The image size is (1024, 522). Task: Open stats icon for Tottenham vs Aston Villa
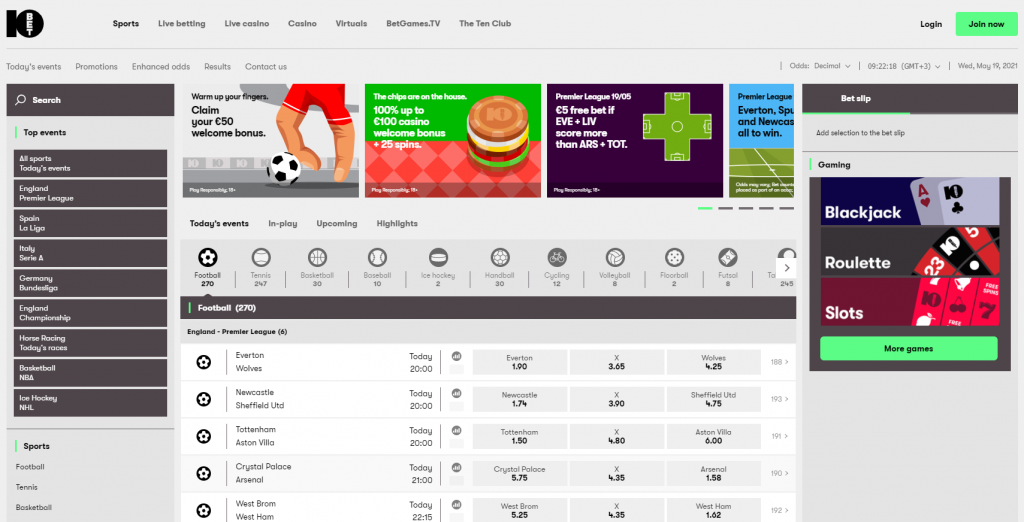click(456, 431)
